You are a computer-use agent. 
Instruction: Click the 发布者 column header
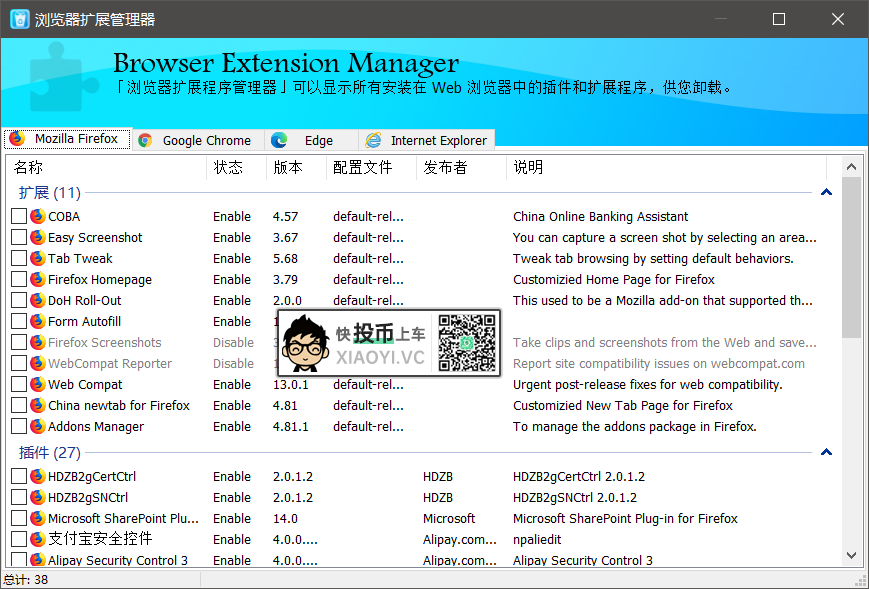point(461,167)
